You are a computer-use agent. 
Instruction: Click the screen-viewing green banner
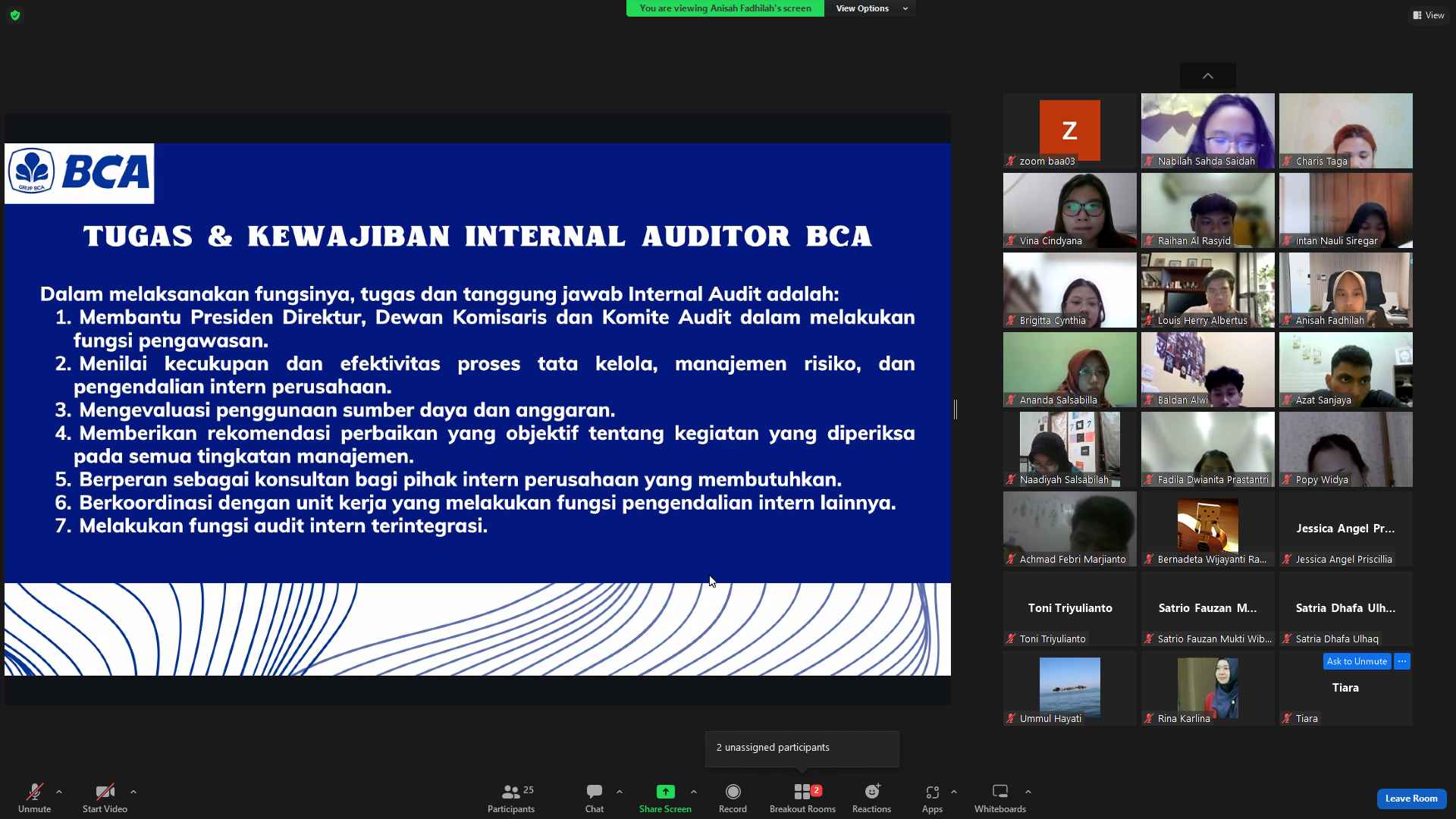point(725,8)
